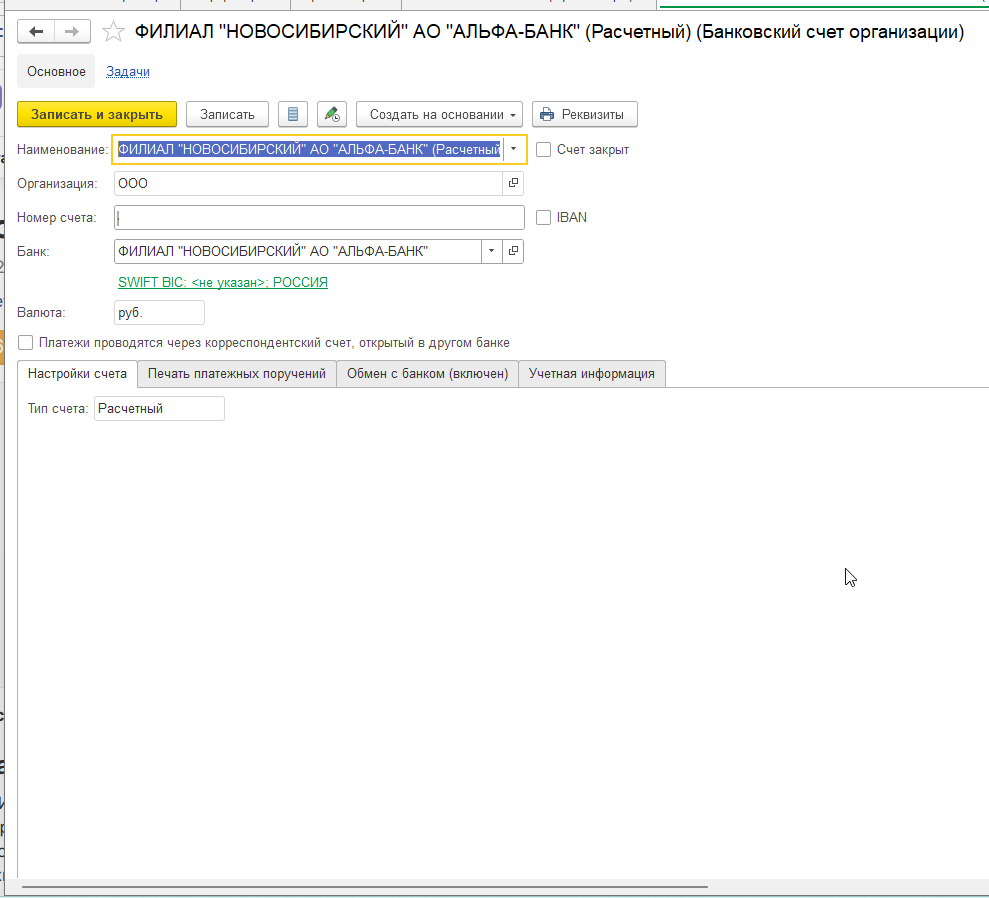Open the document list icon button
Image resolution: width=989 pixels, height=898 pixels.
tap(293, 114)
